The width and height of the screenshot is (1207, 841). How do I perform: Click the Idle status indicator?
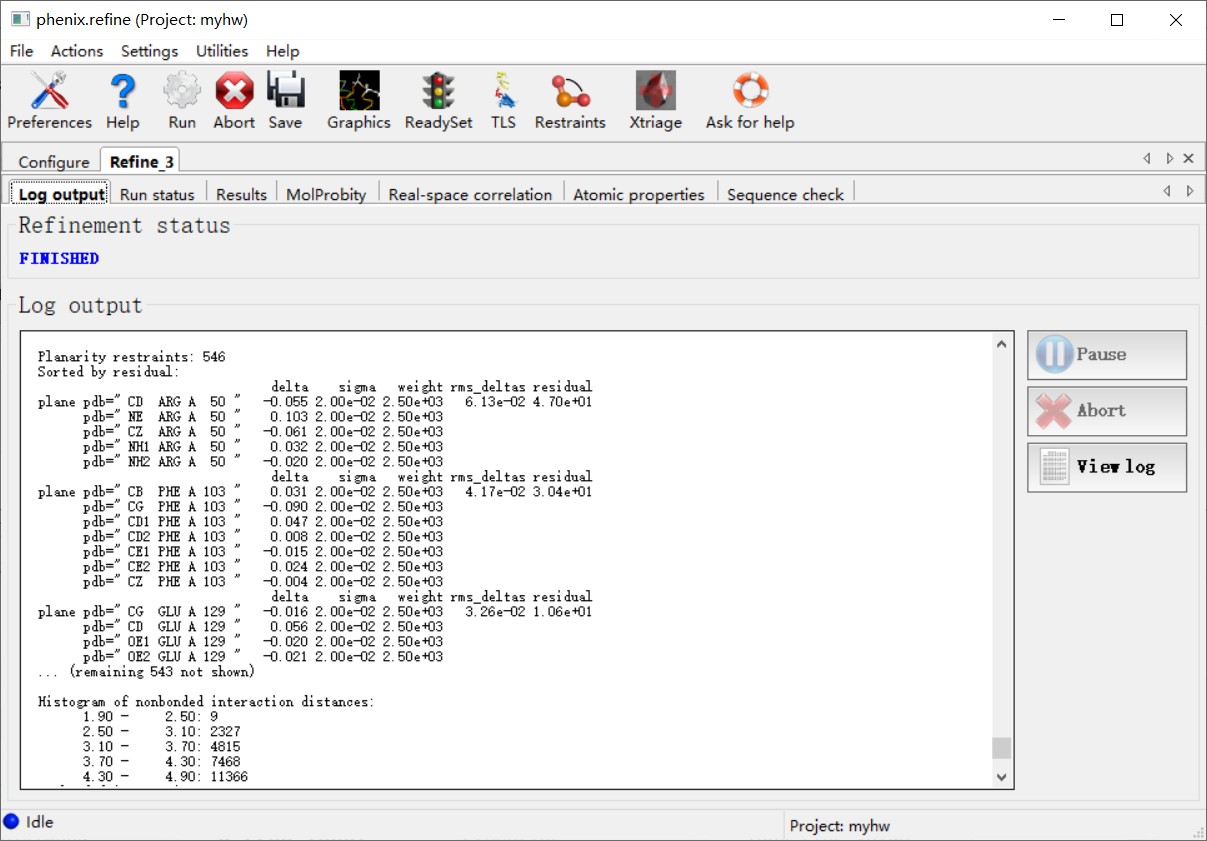tap(29, 822)
